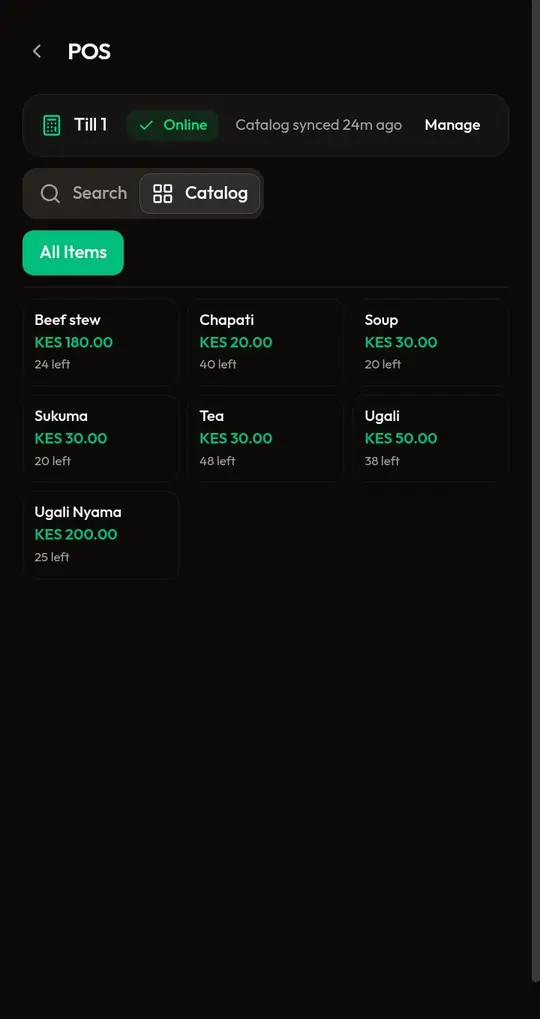The image size is (540, 1019).
Task: Add Ugali Nyama to the order
Action: pos(101,535)
